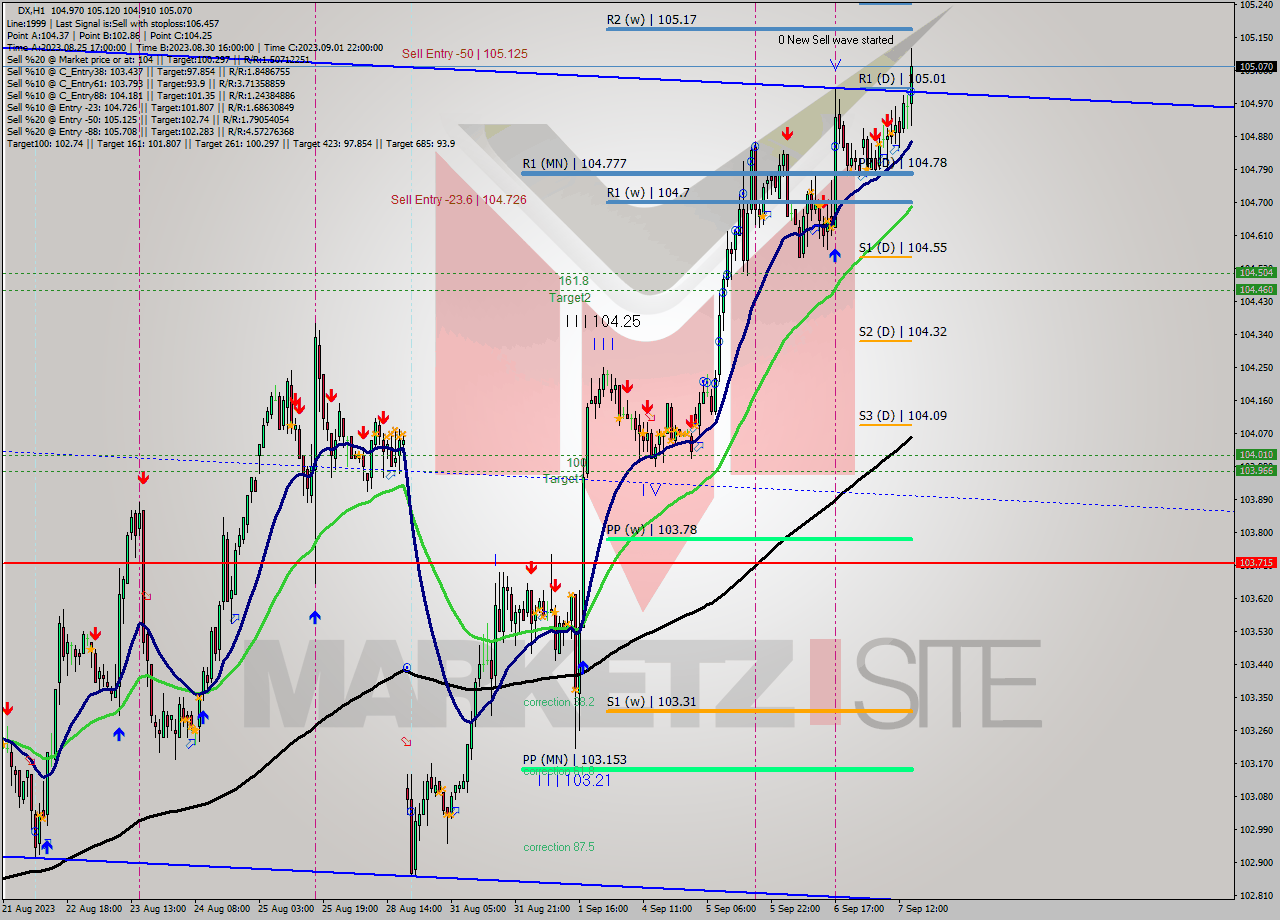
Task: Select the '7 Sep 12:00' time axis label
Action: tap(922, 909)
